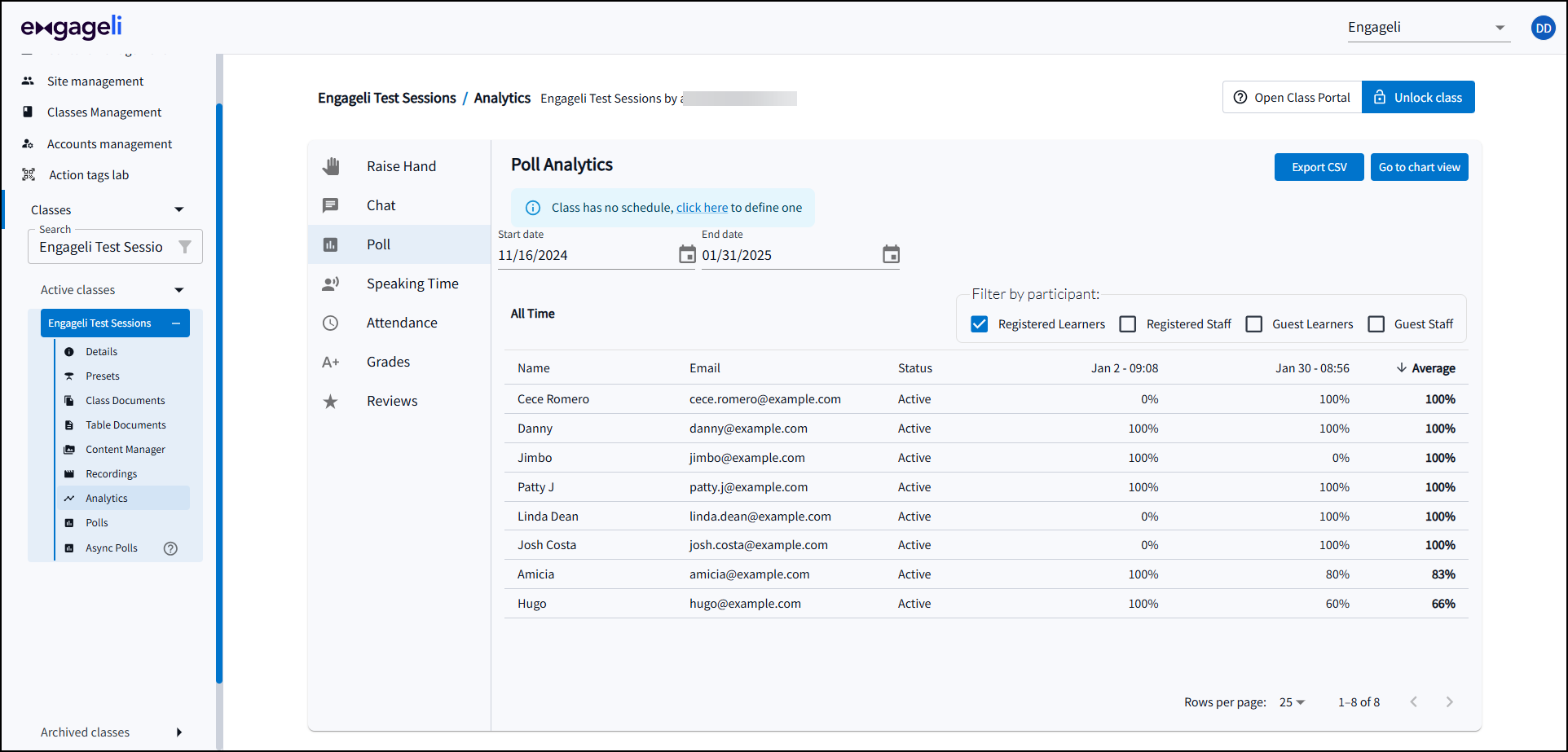This screenshot has height=752, width=1568.
Task: Click Amicia's 83% average cell
Action: click(x=1443, y=574)
